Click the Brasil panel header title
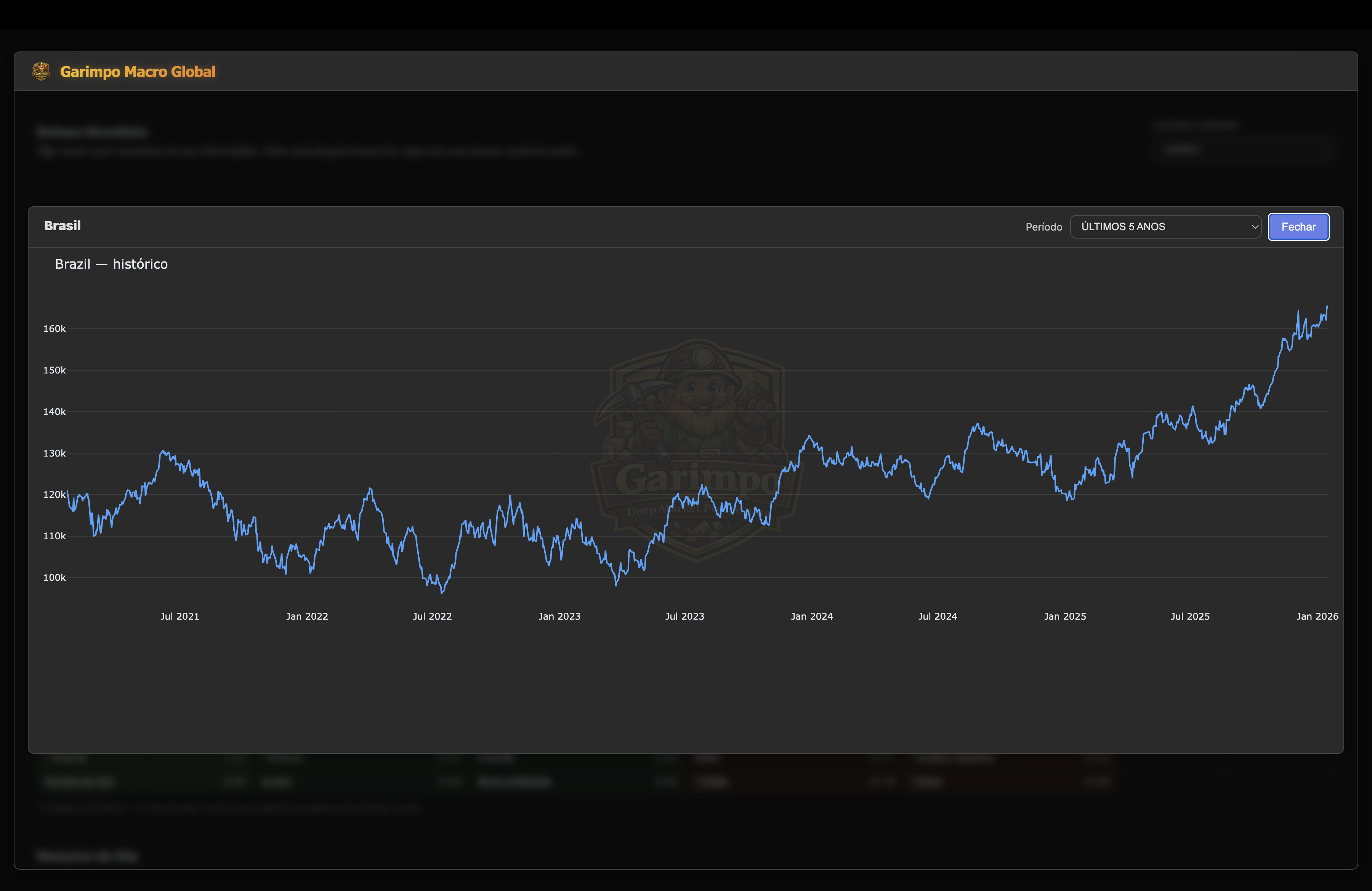This screenshot has width=1372, height=891. 62,226
